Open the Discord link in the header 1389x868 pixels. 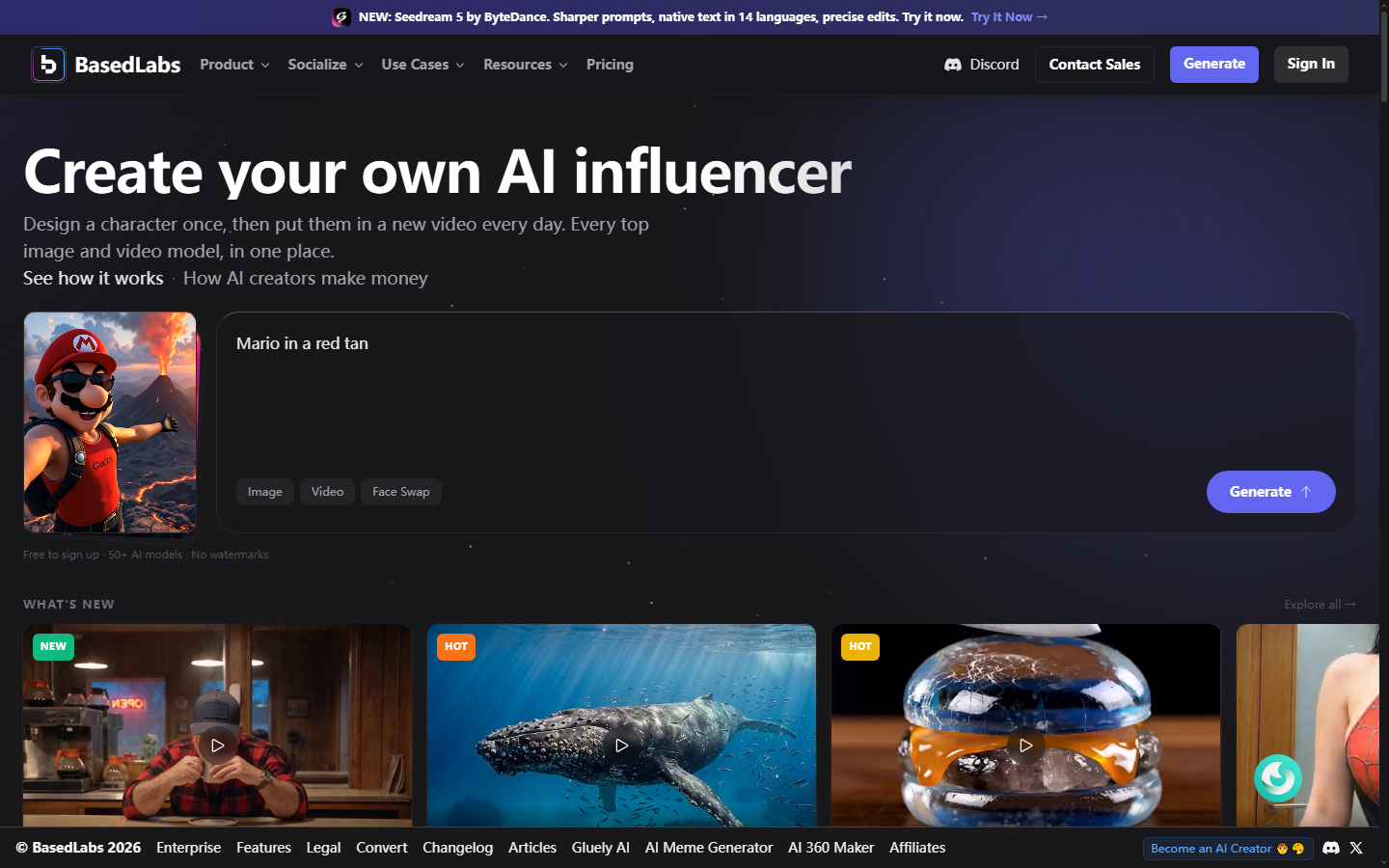point(982,65)
